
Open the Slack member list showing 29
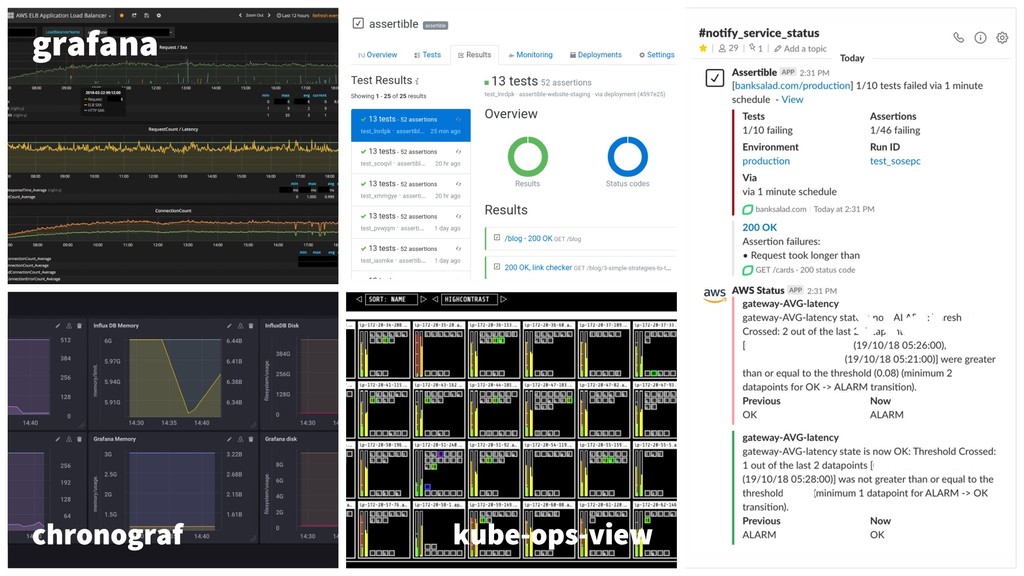(x=728, y=48)
